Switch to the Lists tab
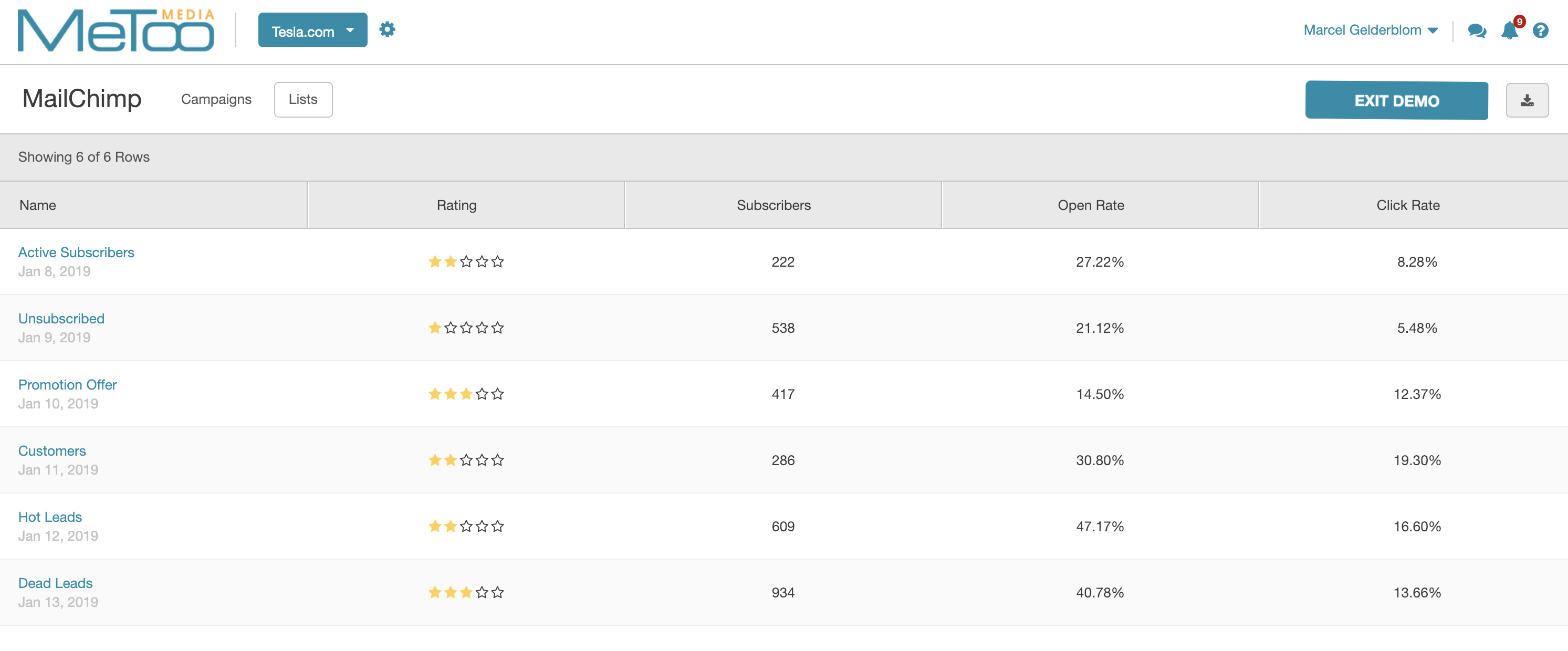 [x=303, y=100]
